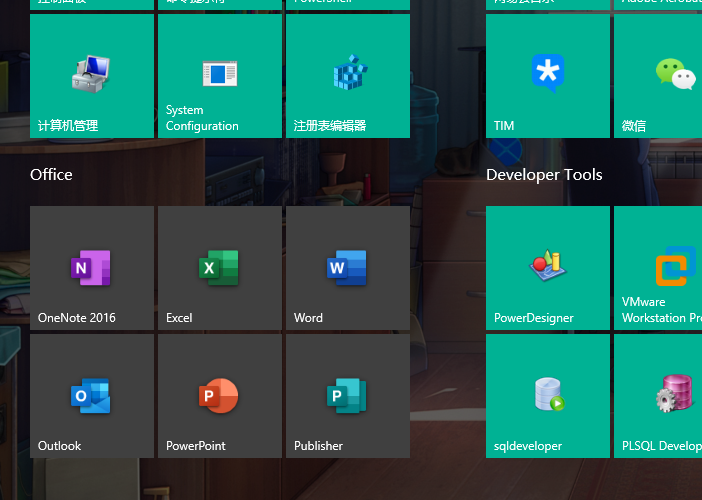This screenshot has height=500, width=702.
Task: Open OneNote 2016 tile
Action: (x=92, y=268)
